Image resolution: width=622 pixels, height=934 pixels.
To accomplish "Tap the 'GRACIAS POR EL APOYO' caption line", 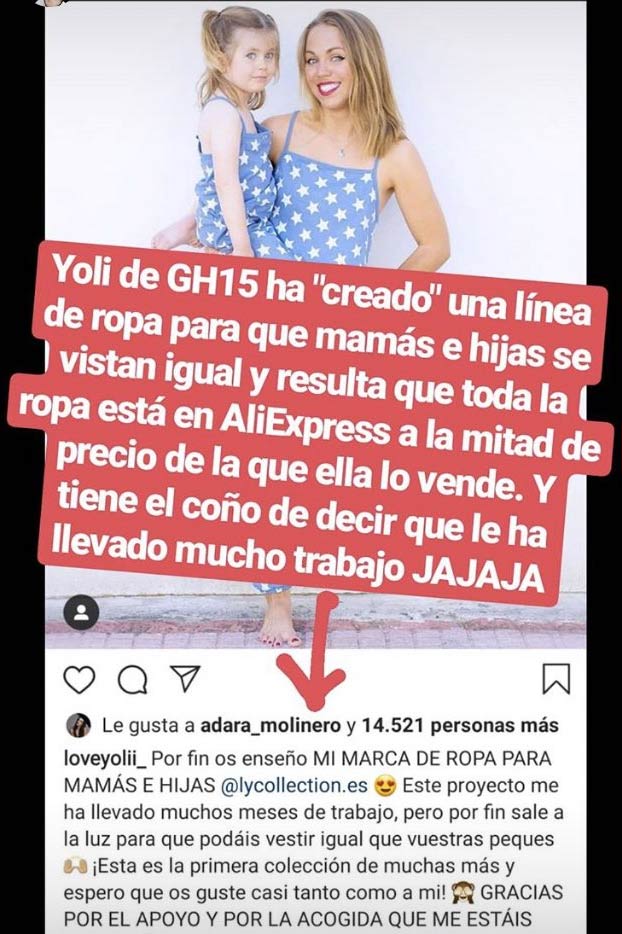I will coord(313,906).
